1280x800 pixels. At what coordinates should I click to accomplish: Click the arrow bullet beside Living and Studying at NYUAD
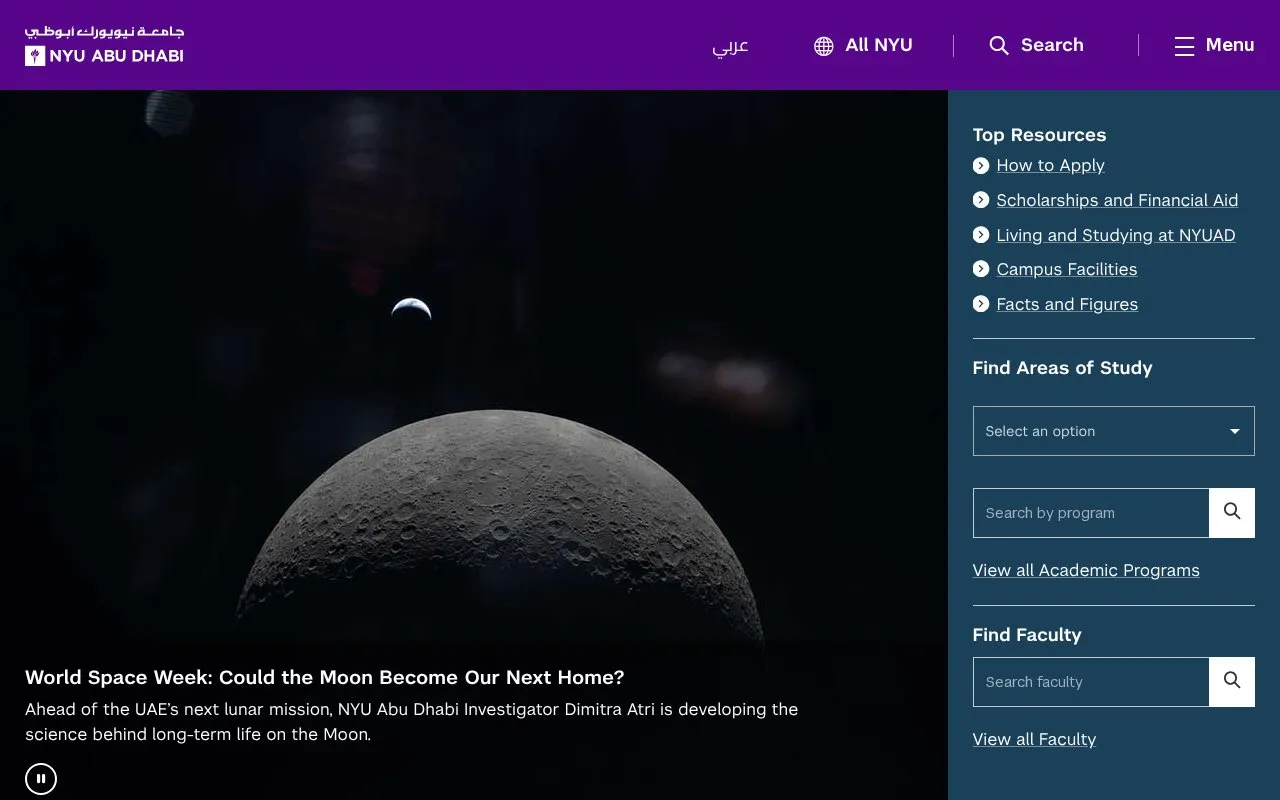coord(981,235)
